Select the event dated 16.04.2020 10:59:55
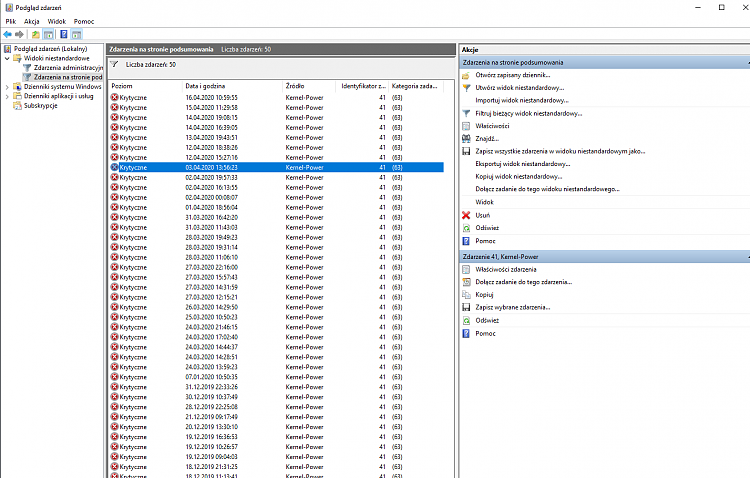The image size is (750, 478). click(210, 98)
